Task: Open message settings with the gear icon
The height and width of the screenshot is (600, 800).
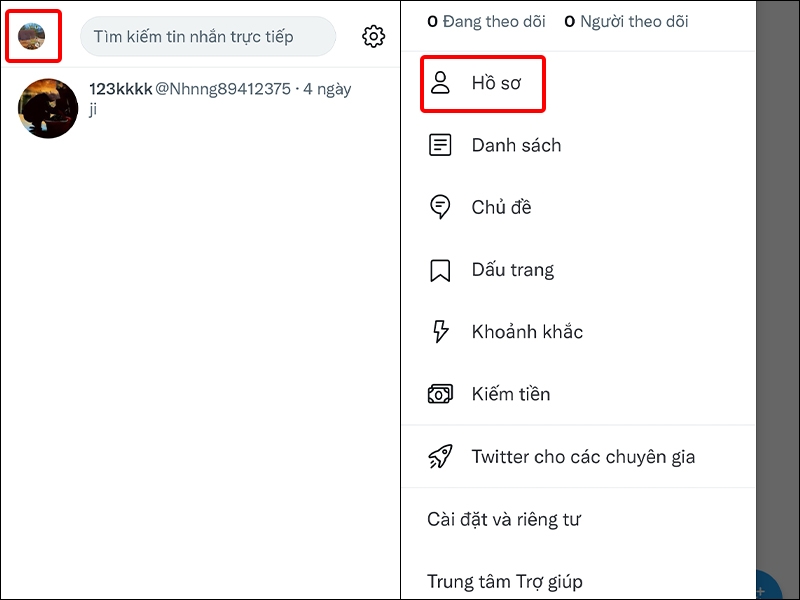Action: pos(374,36)
